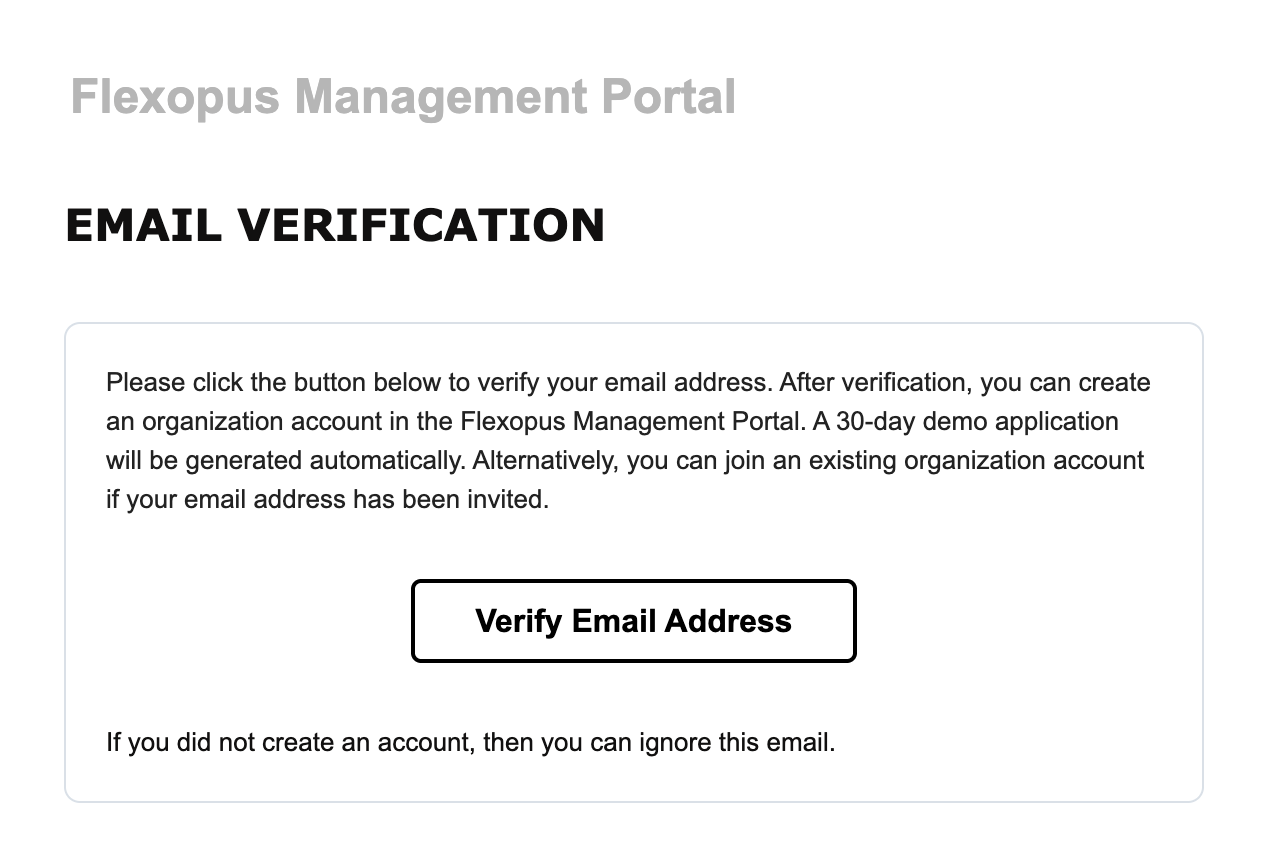Click the EMAIL VERIFICATION heading
This screenshot has width=1264, height=866.
coord(335,225)
